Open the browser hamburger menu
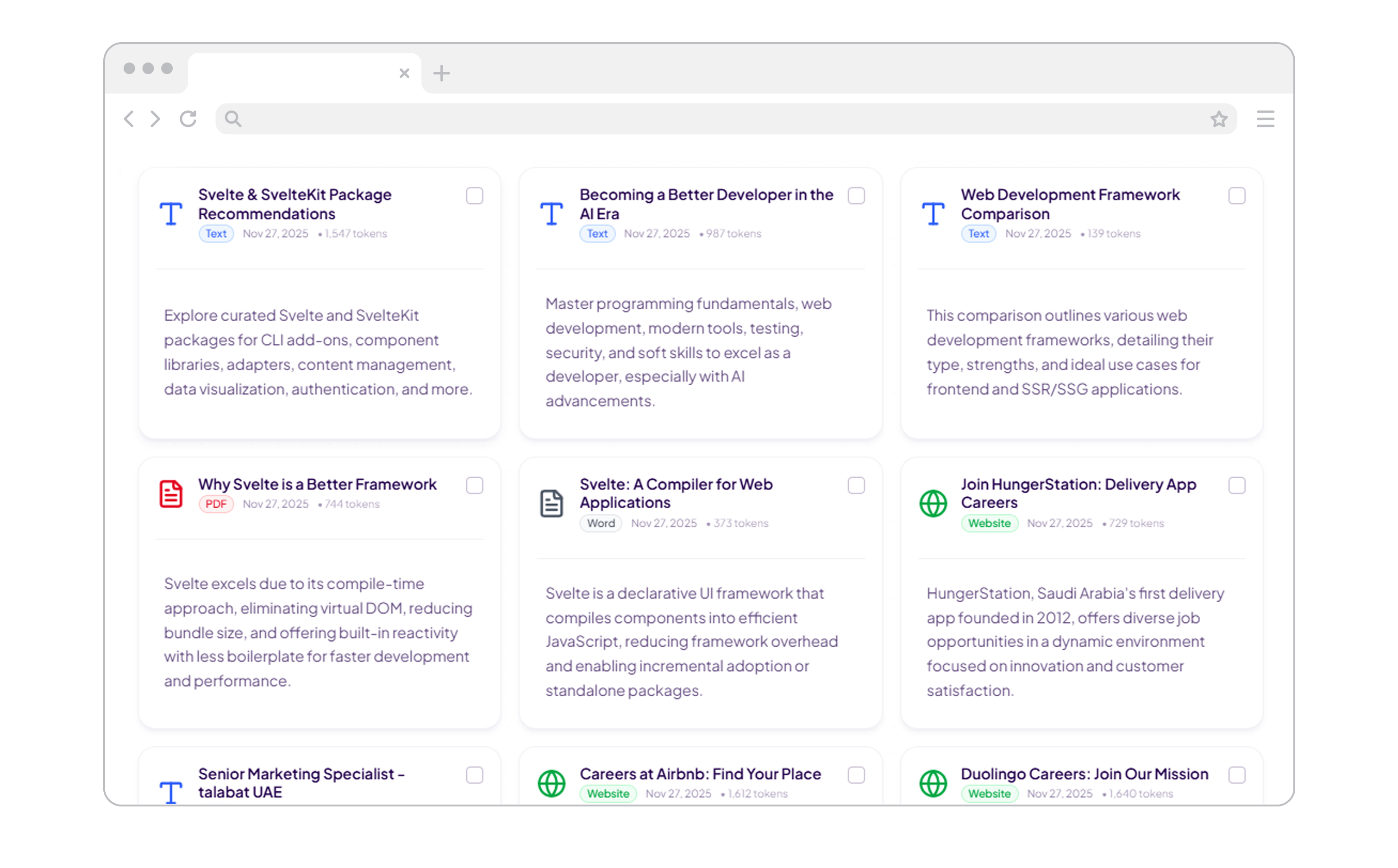 [1266, 119]
